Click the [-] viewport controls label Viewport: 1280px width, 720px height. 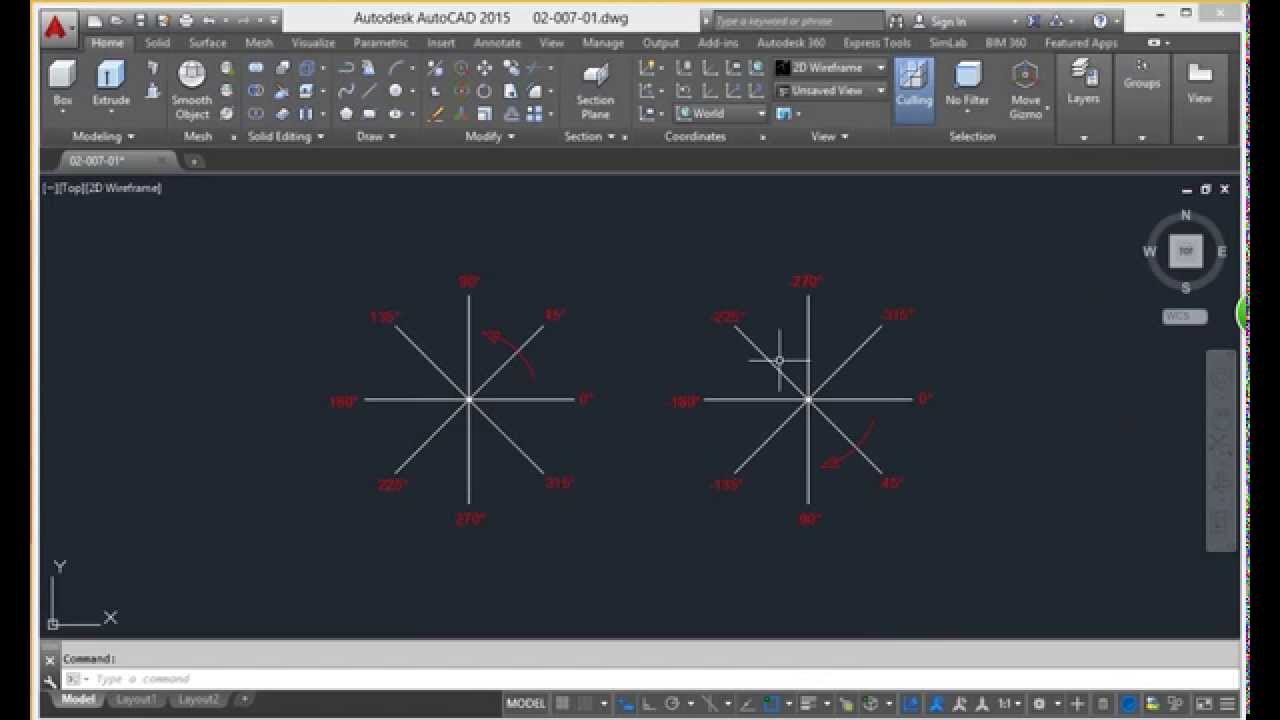tap(50, 188)
